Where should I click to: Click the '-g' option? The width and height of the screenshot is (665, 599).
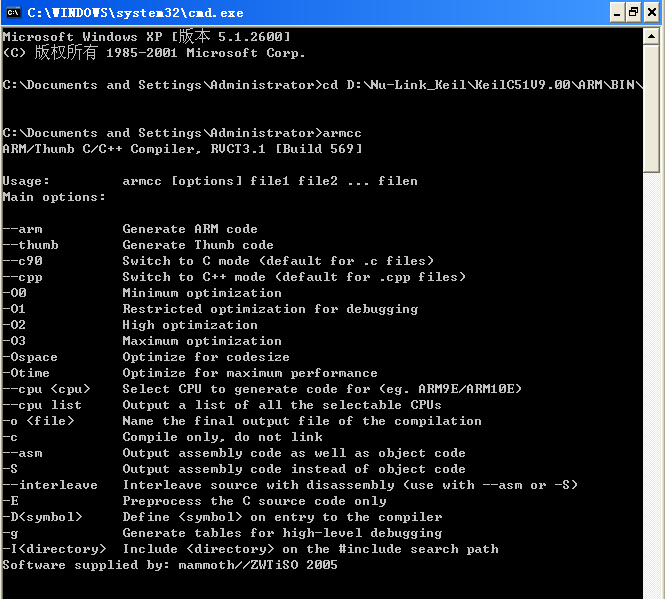coord(10,534)
